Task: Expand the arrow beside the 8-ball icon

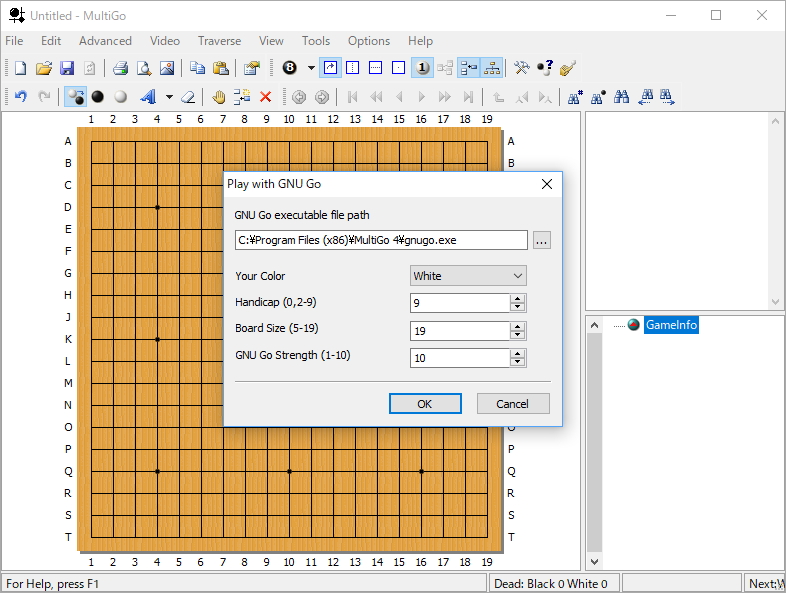Action: 311,68
